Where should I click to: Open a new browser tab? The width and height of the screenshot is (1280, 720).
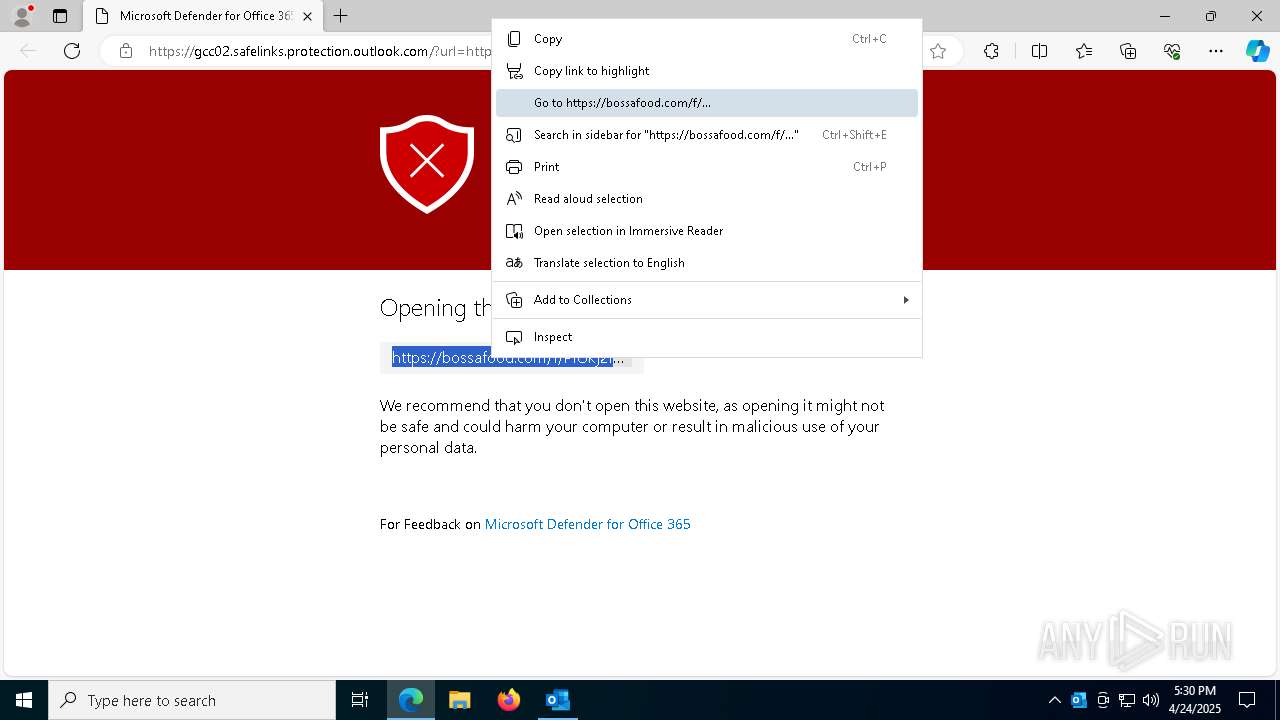pyautogui.click(x=340, y=16)
